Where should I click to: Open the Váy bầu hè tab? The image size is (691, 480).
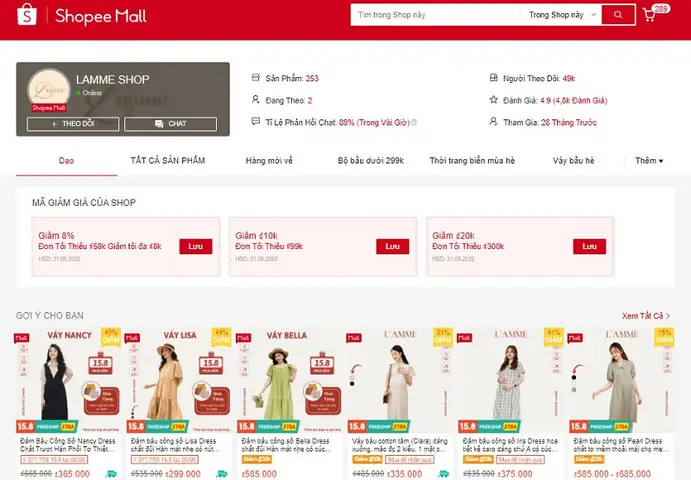coord(573,160)
